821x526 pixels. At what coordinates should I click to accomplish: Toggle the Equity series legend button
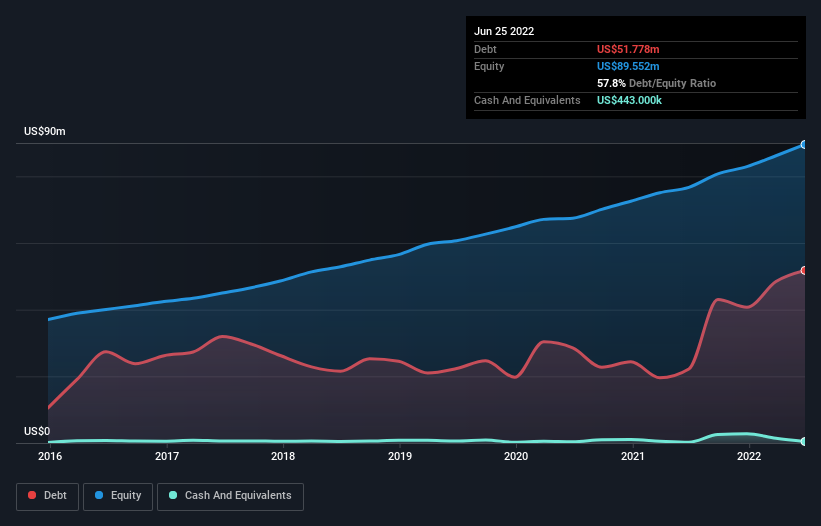click(x=118, y=496)
